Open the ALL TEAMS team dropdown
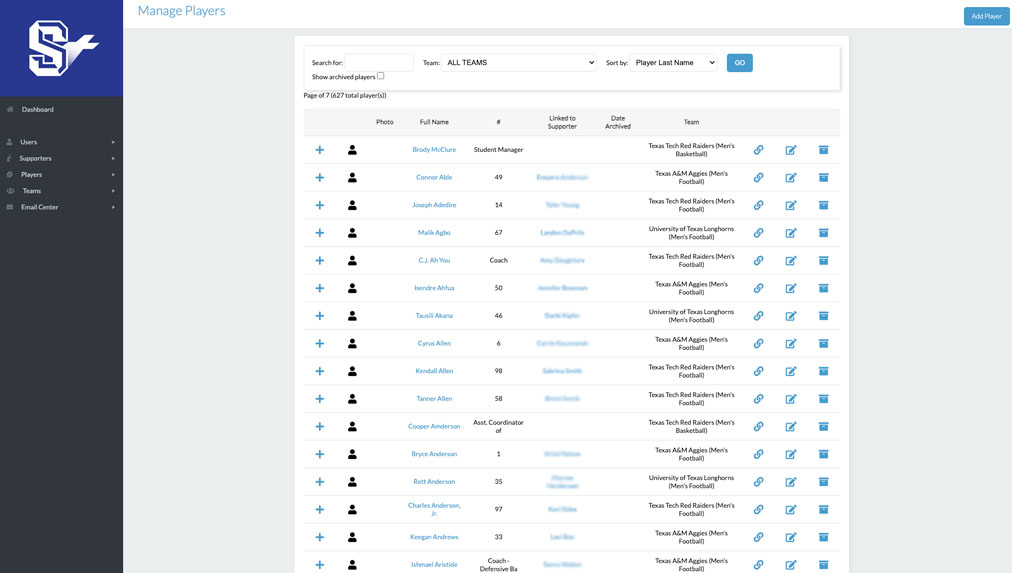 coord(519,63)
